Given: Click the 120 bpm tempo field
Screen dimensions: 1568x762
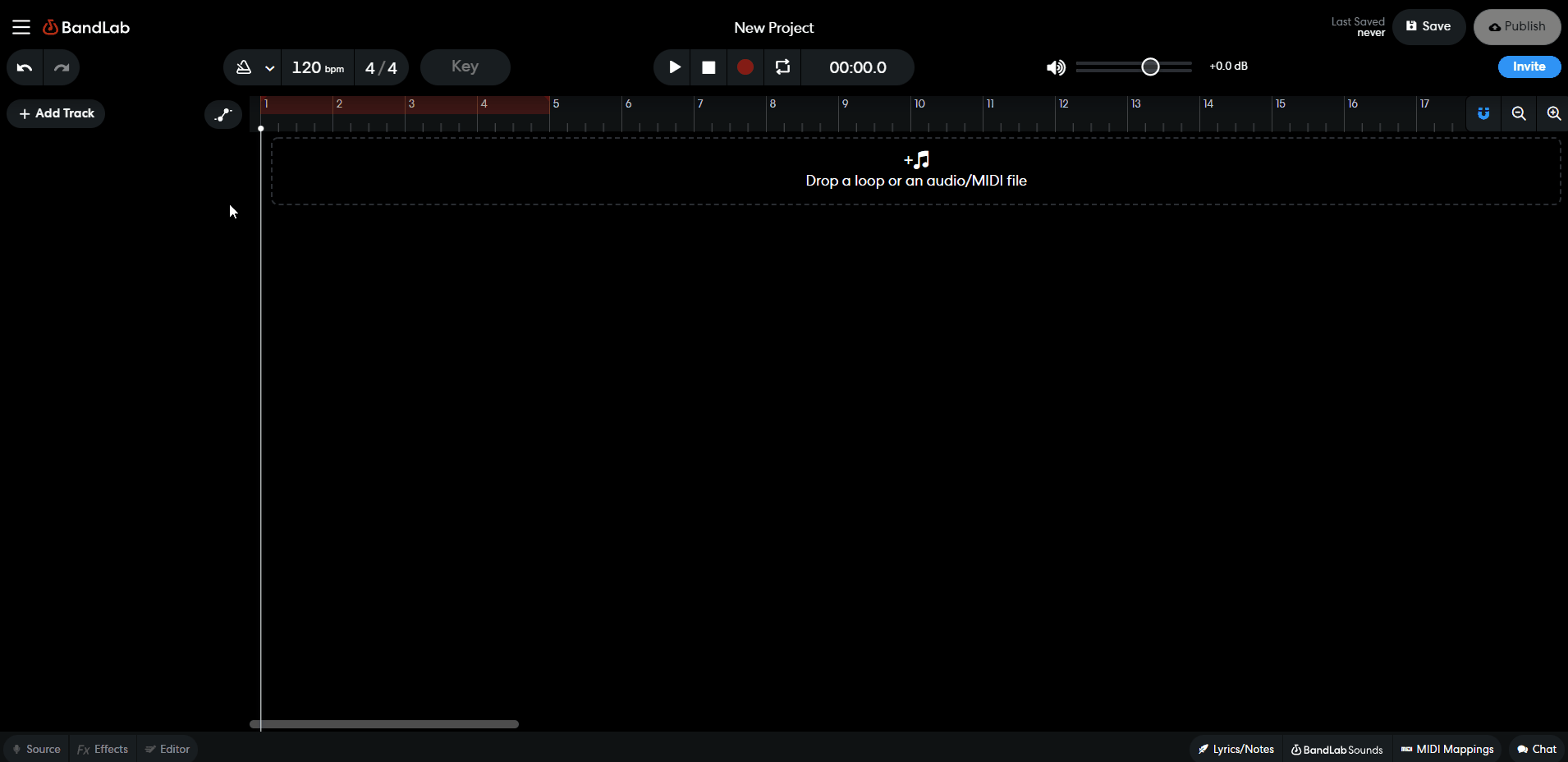Looking at the screenshot, I should click(x=316, y=67).
